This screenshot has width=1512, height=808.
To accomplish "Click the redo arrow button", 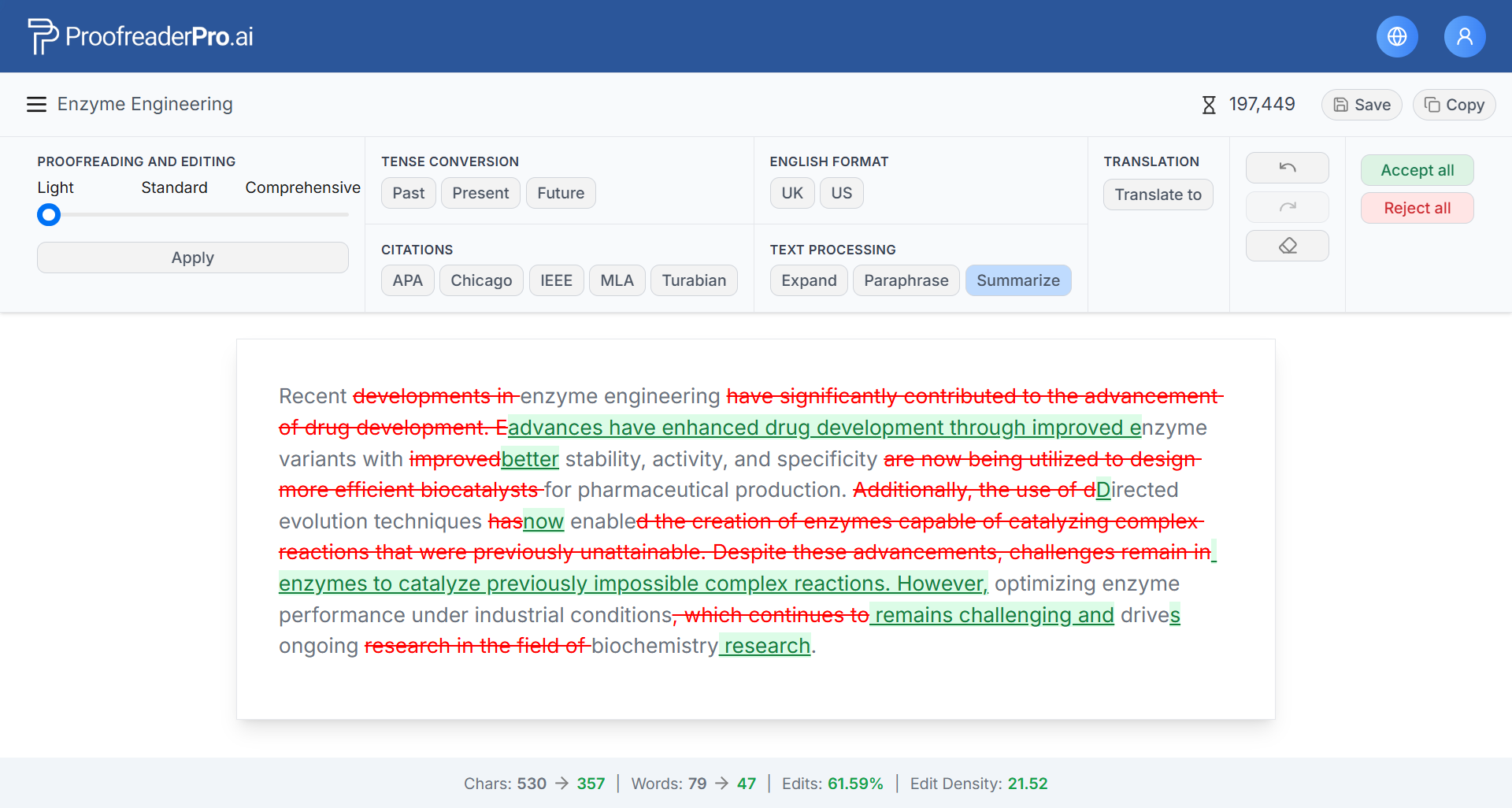I will click(1288, 207).
